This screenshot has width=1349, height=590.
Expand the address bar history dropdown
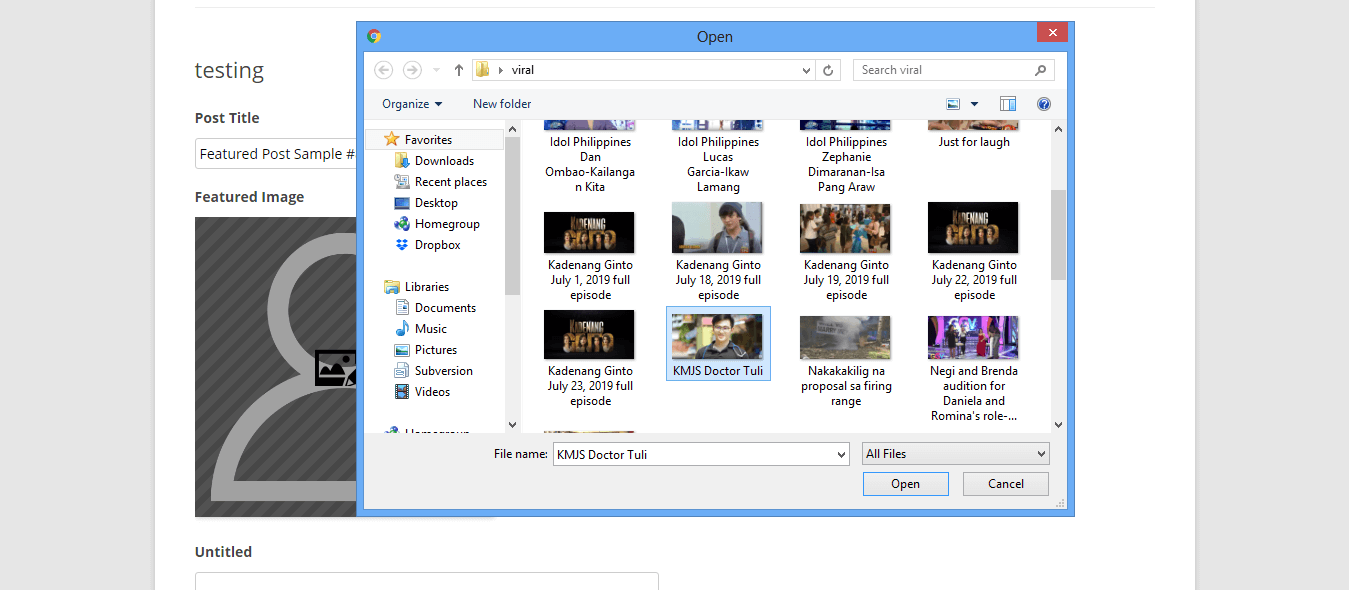(807, 70)
